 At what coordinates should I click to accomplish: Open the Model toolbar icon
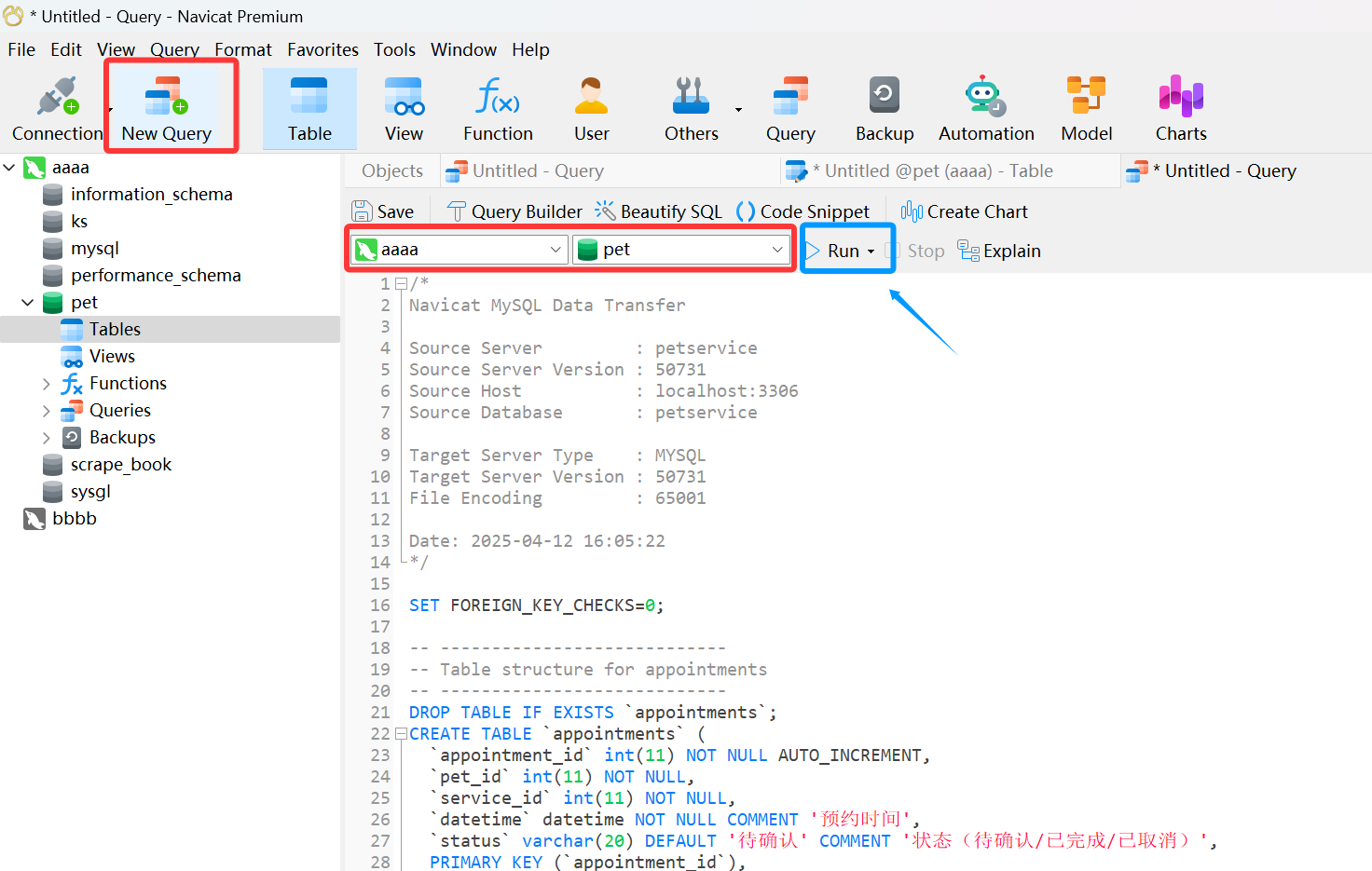1087,109
